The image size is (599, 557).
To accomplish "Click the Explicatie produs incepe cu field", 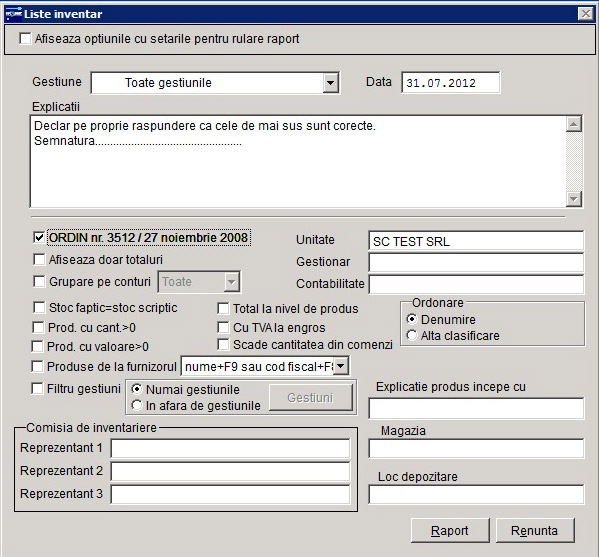I will (476, 408).
